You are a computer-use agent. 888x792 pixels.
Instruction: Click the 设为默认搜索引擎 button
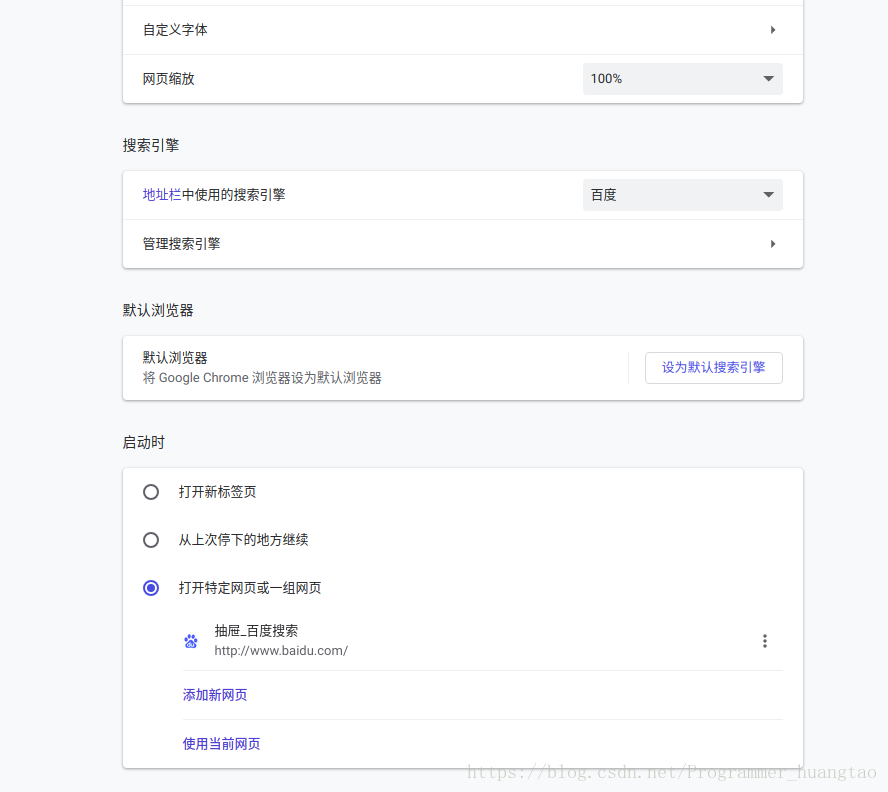(x=714, y=368)
